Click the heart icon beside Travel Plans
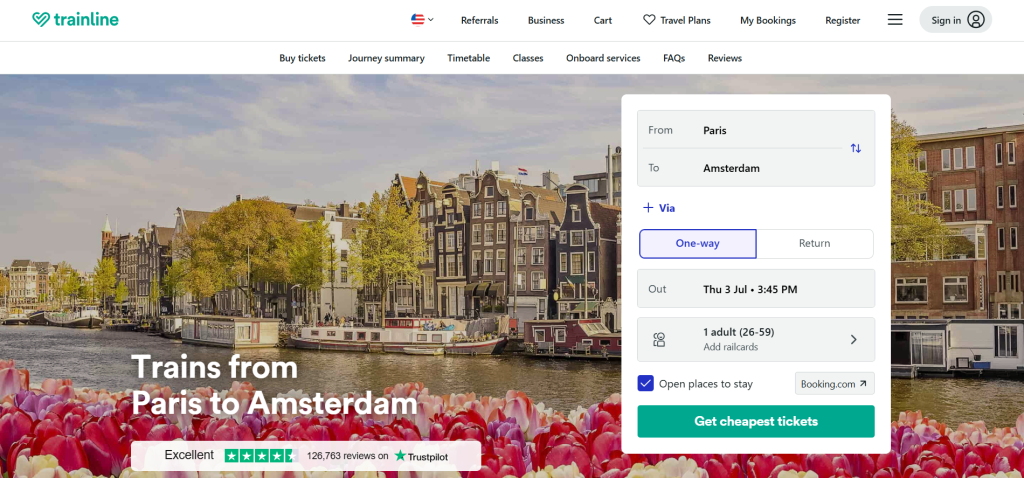Screen dimensions: 1024x478 649,20
